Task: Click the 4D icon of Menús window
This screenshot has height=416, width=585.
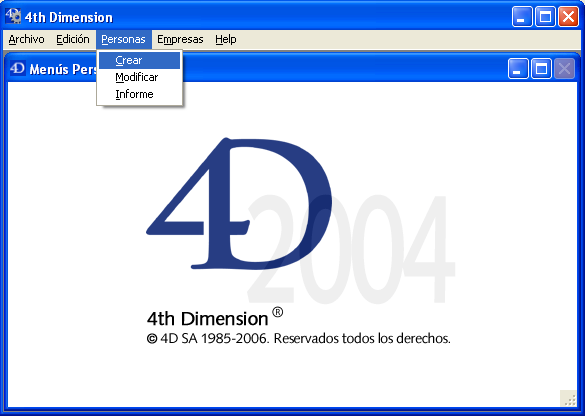Action: tap(18, 69)
